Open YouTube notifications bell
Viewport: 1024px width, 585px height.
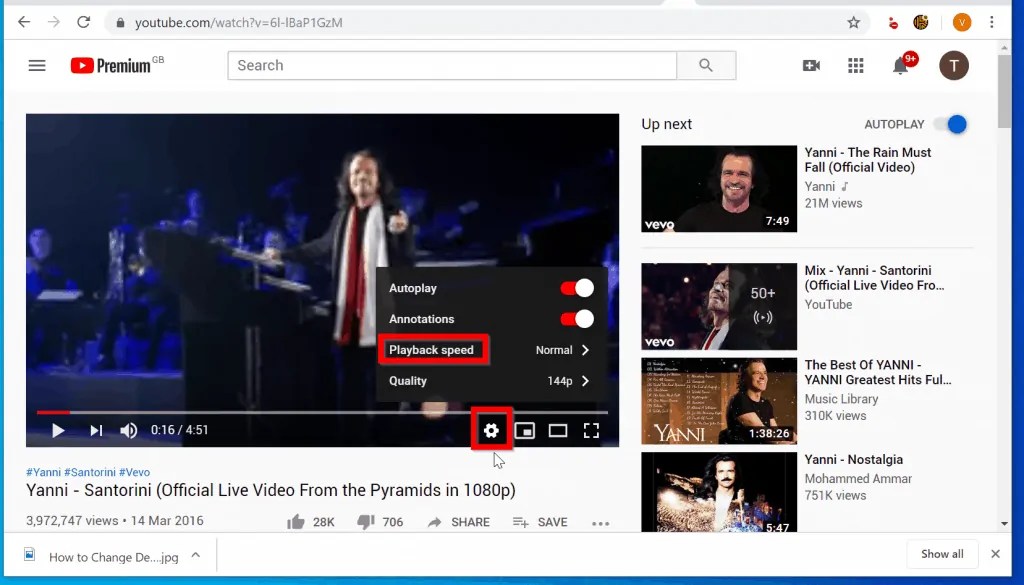coord(901,65)
